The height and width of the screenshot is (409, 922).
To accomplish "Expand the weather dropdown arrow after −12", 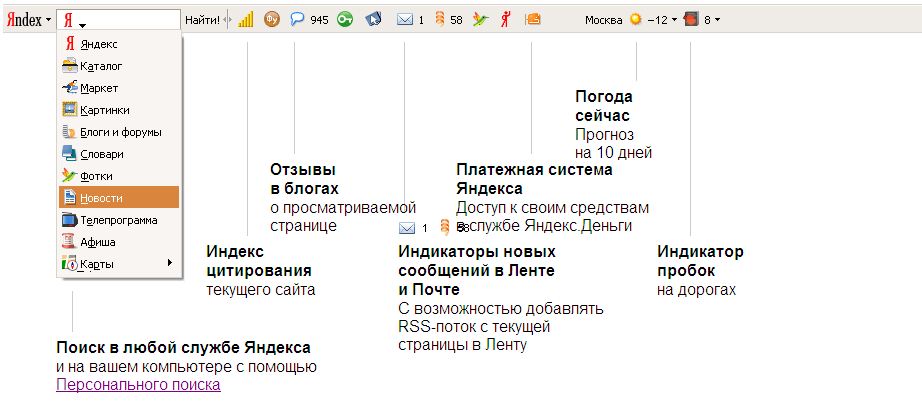I will coord(674,20).
